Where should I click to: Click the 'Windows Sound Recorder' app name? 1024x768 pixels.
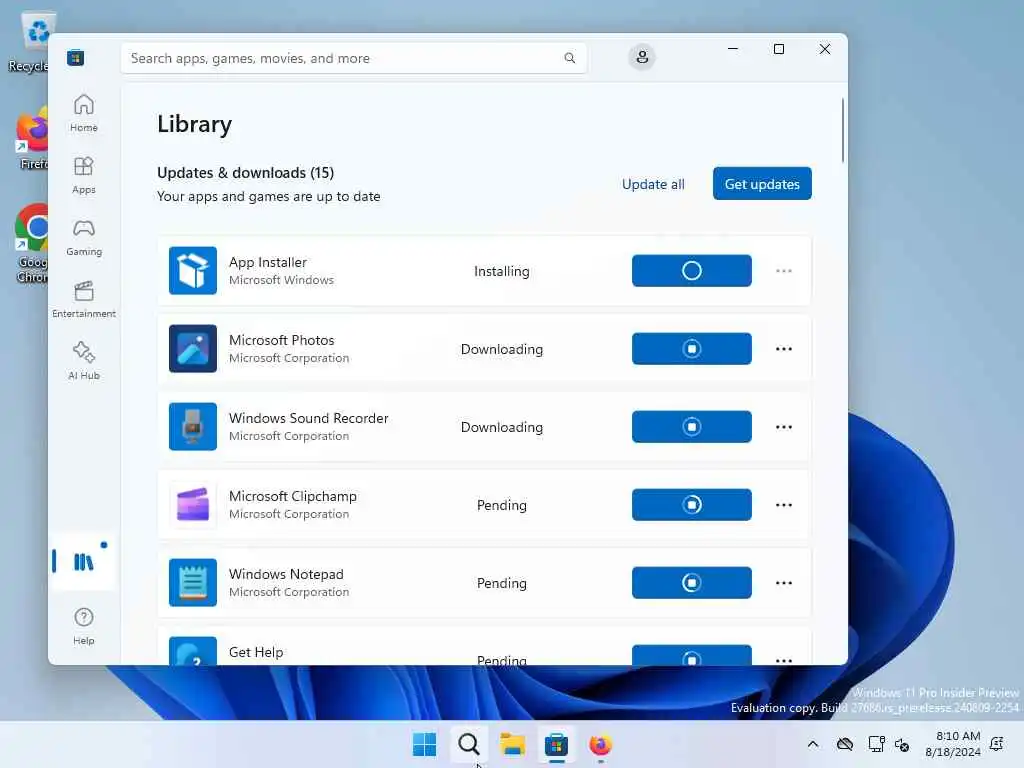(308, 418)
